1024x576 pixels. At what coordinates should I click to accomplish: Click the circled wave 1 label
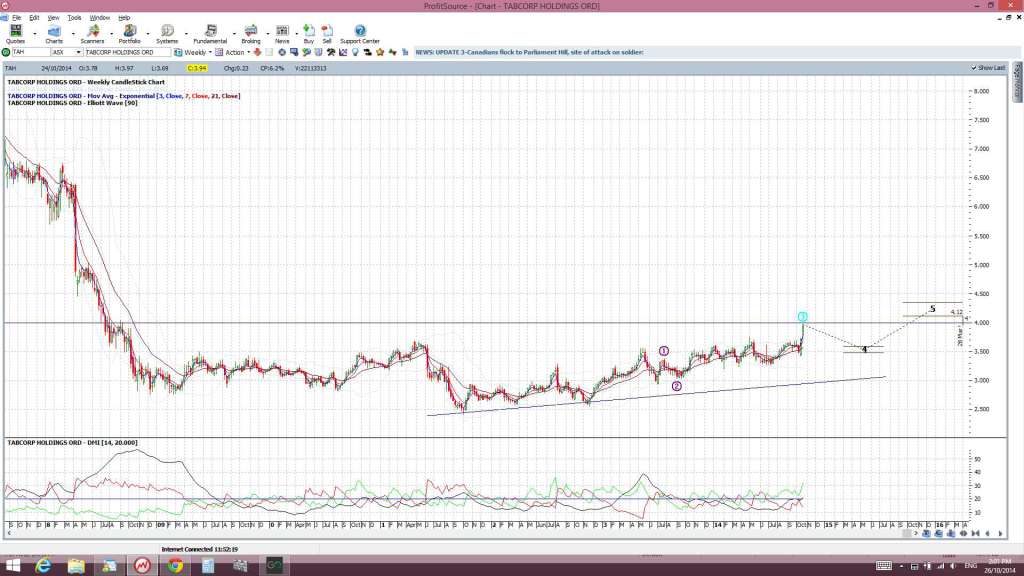point(664,351)
